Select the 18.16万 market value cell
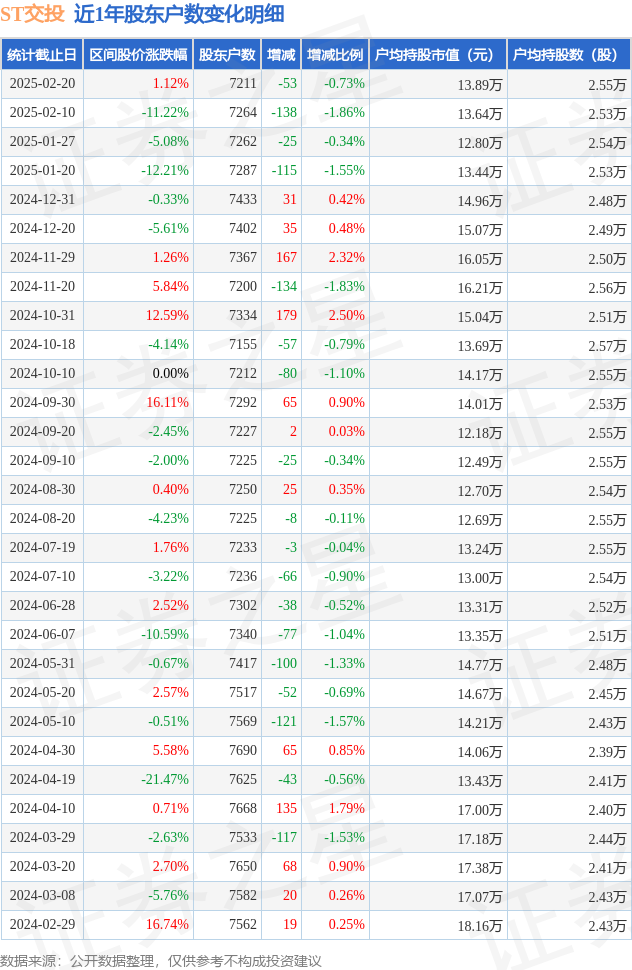 pos(480,925)
